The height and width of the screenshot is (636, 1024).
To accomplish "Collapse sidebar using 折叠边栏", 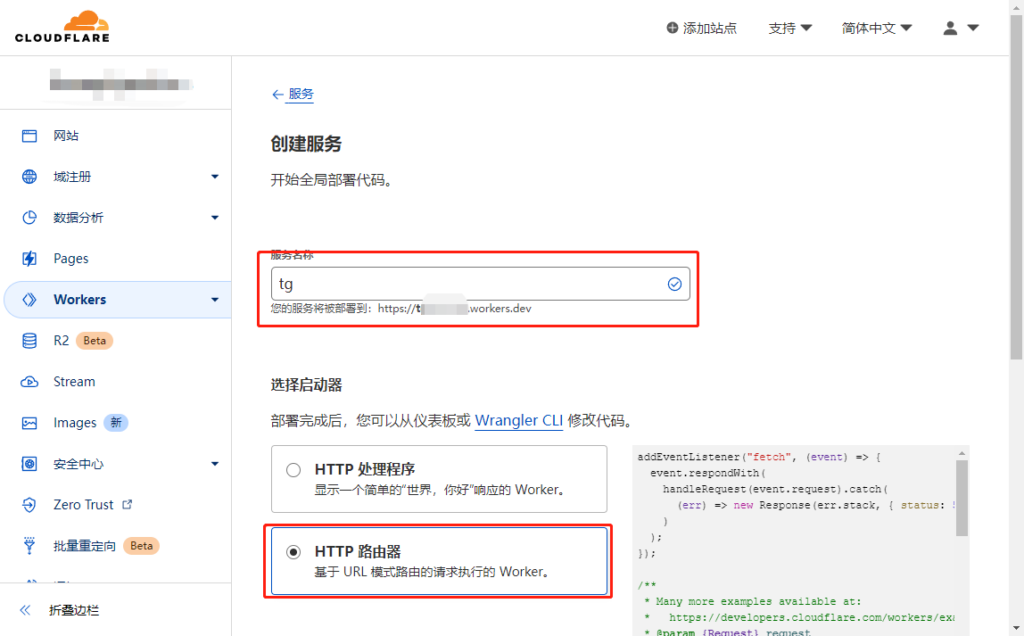I will click(60, 610).
